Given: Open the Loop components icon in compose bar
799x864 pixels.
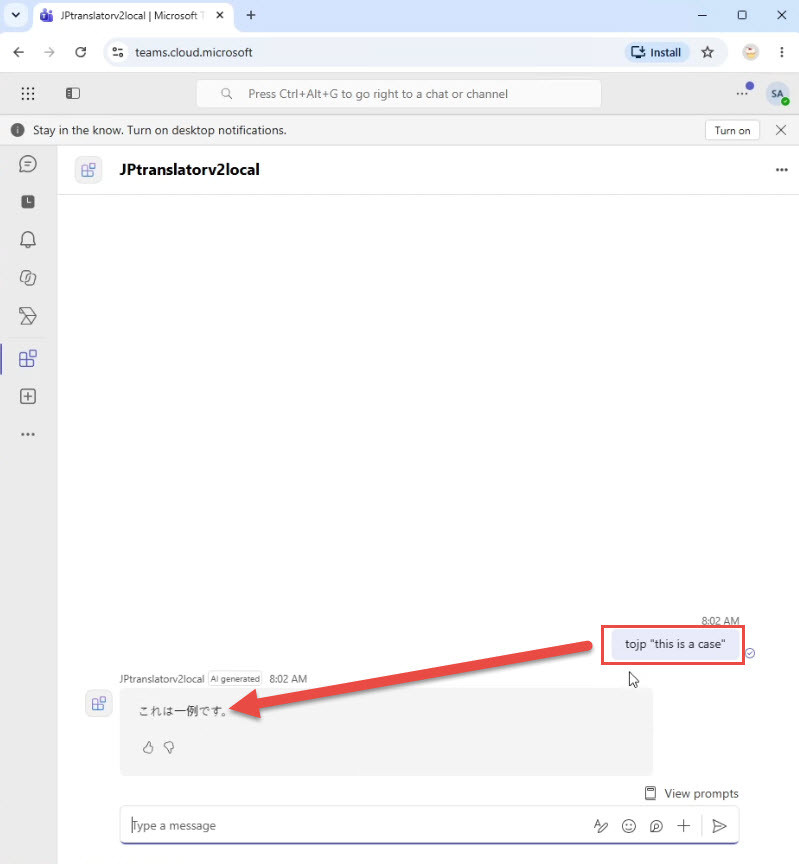Looking at the screenshot, I should (656, 825).
